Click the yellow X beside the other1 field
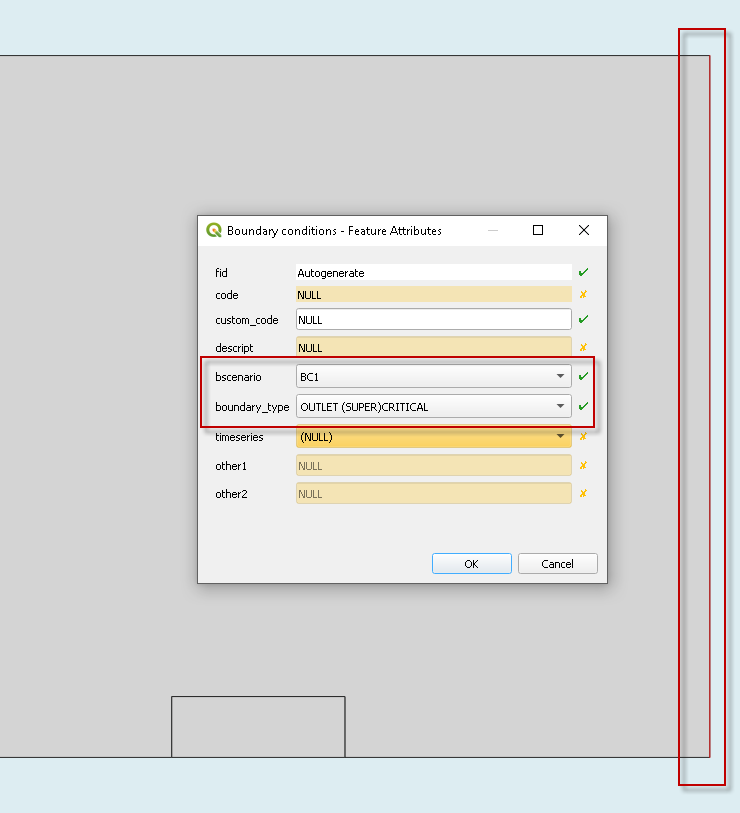This screenshot has height=813, width=740. coord(583,466)
